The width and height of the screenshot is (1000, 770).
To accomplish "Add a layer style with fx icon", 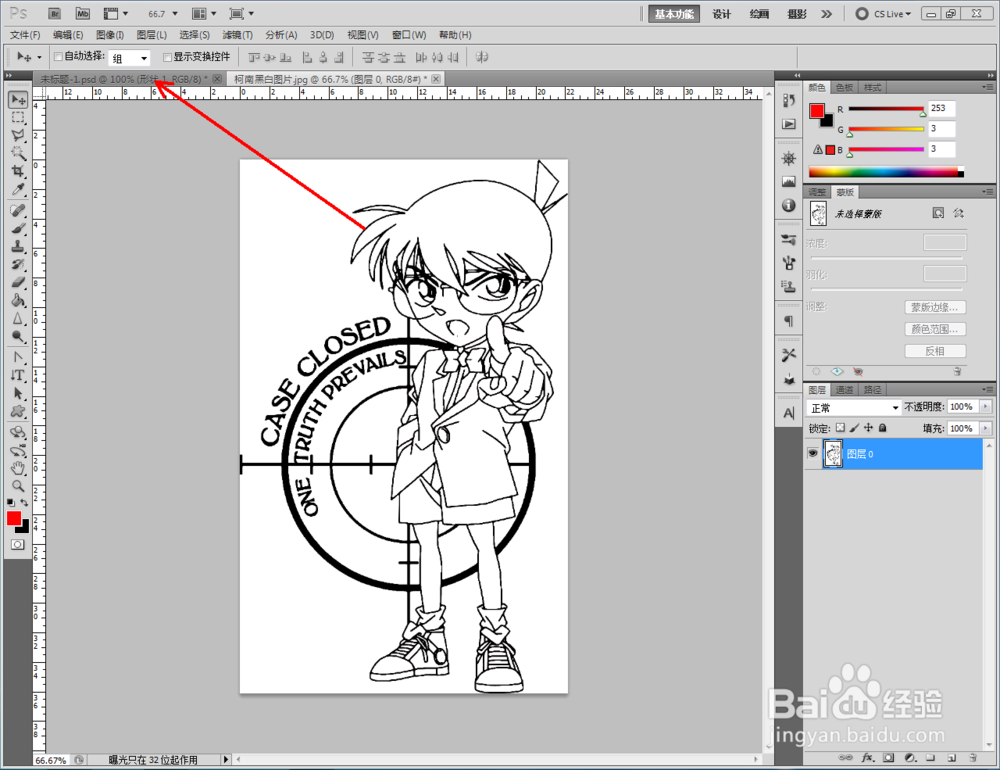I will point(867,757).
